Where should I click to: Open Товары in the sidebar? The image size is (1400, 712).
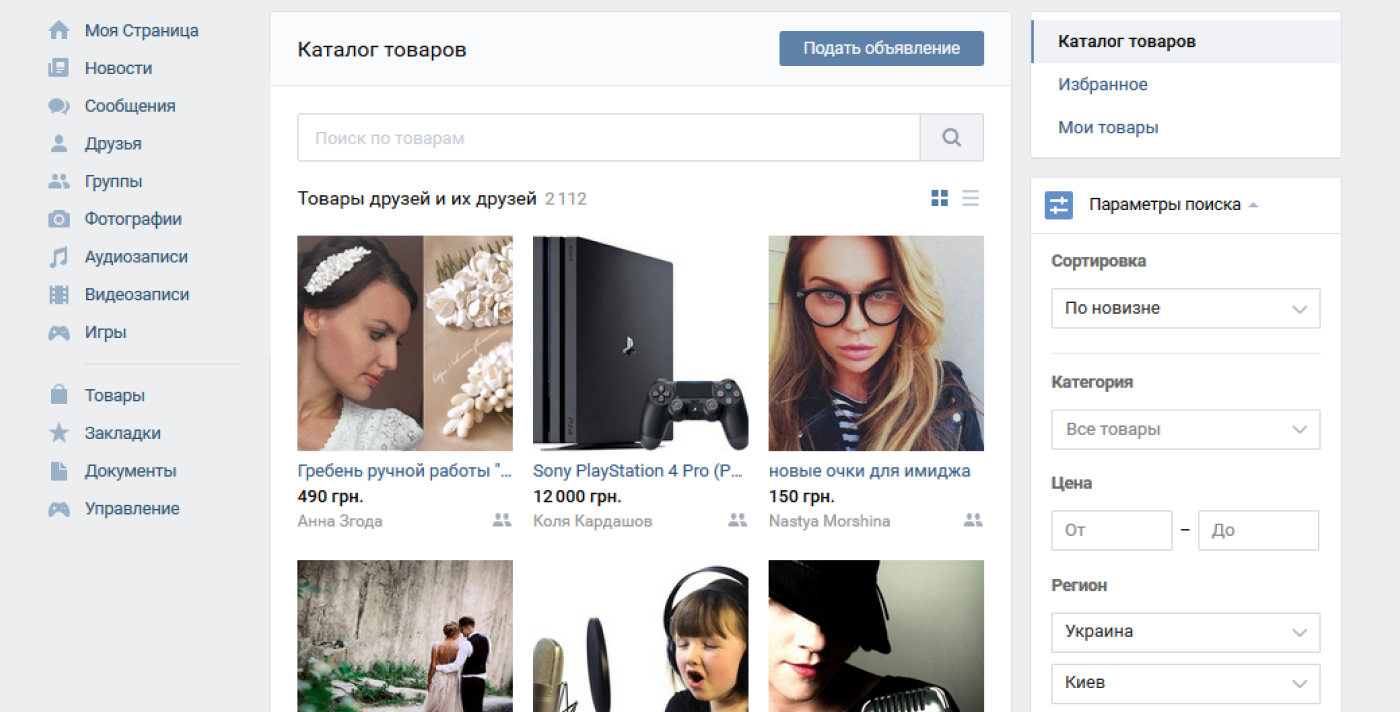[x=114, y=395]
